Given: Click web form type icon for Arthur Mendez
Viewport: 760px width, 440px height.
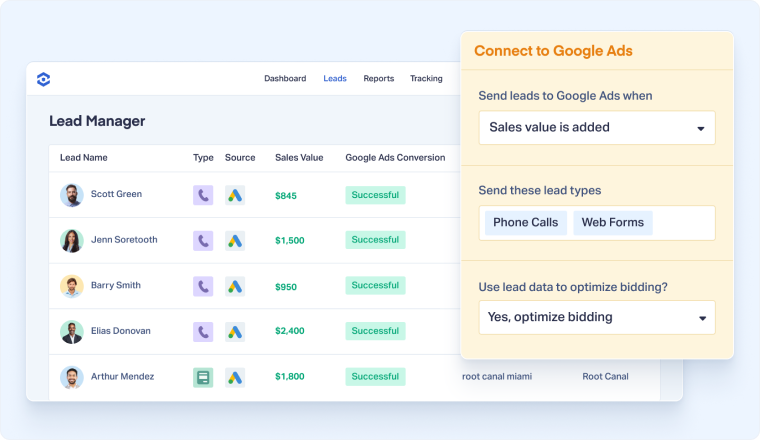Looking at the screenshot, I should (x=203, y=377).
